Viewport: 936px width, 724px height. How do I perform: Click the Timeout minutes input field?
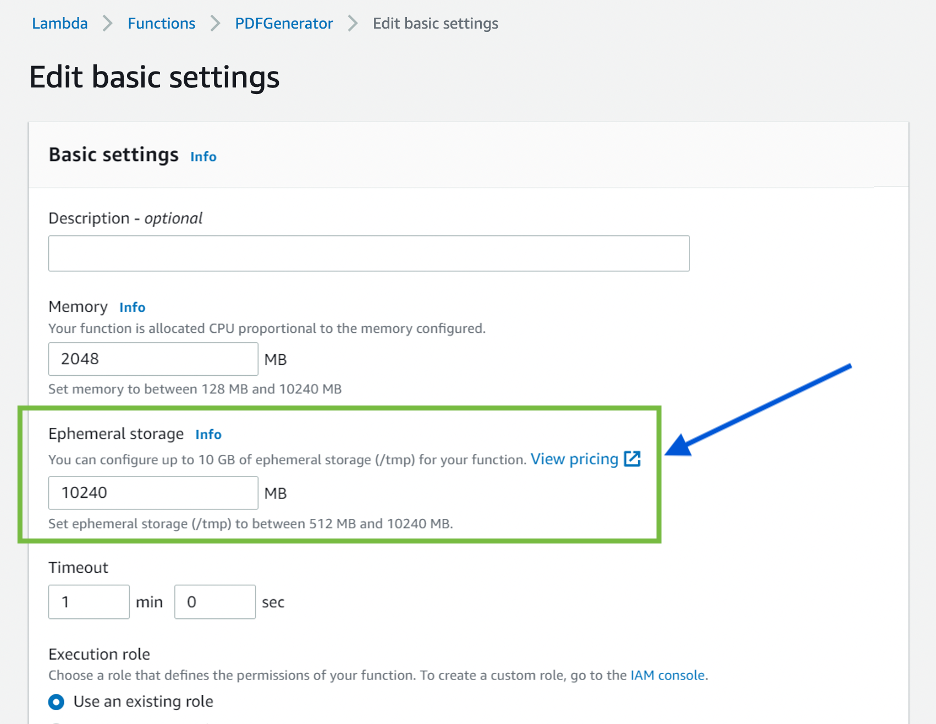coord(89,602)
